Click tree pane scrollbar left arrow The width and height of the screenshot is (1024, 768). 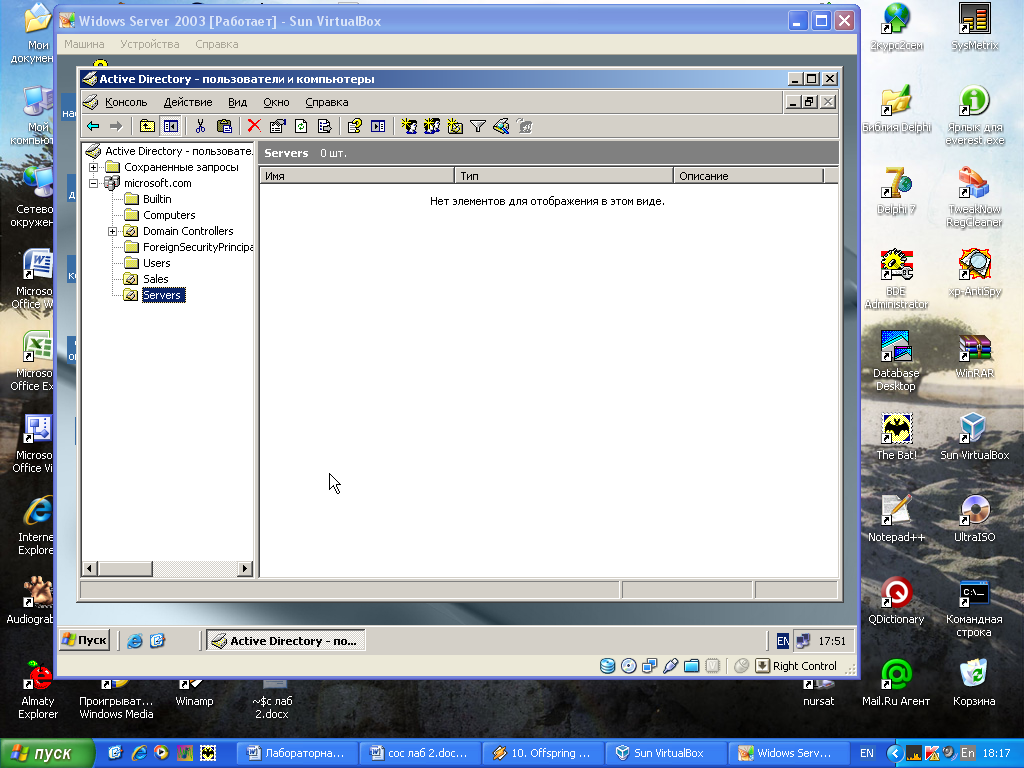(90, 568)
